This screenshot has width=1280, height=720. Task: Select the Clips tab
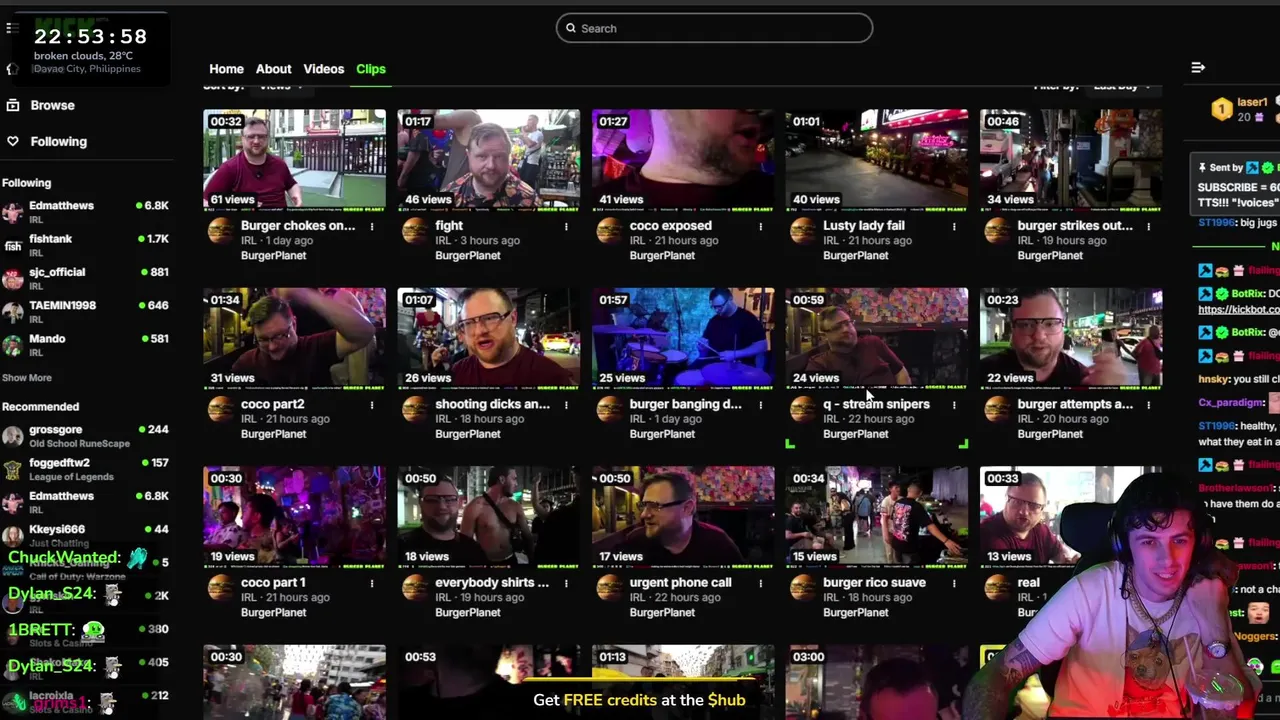(x=371, y=69)
